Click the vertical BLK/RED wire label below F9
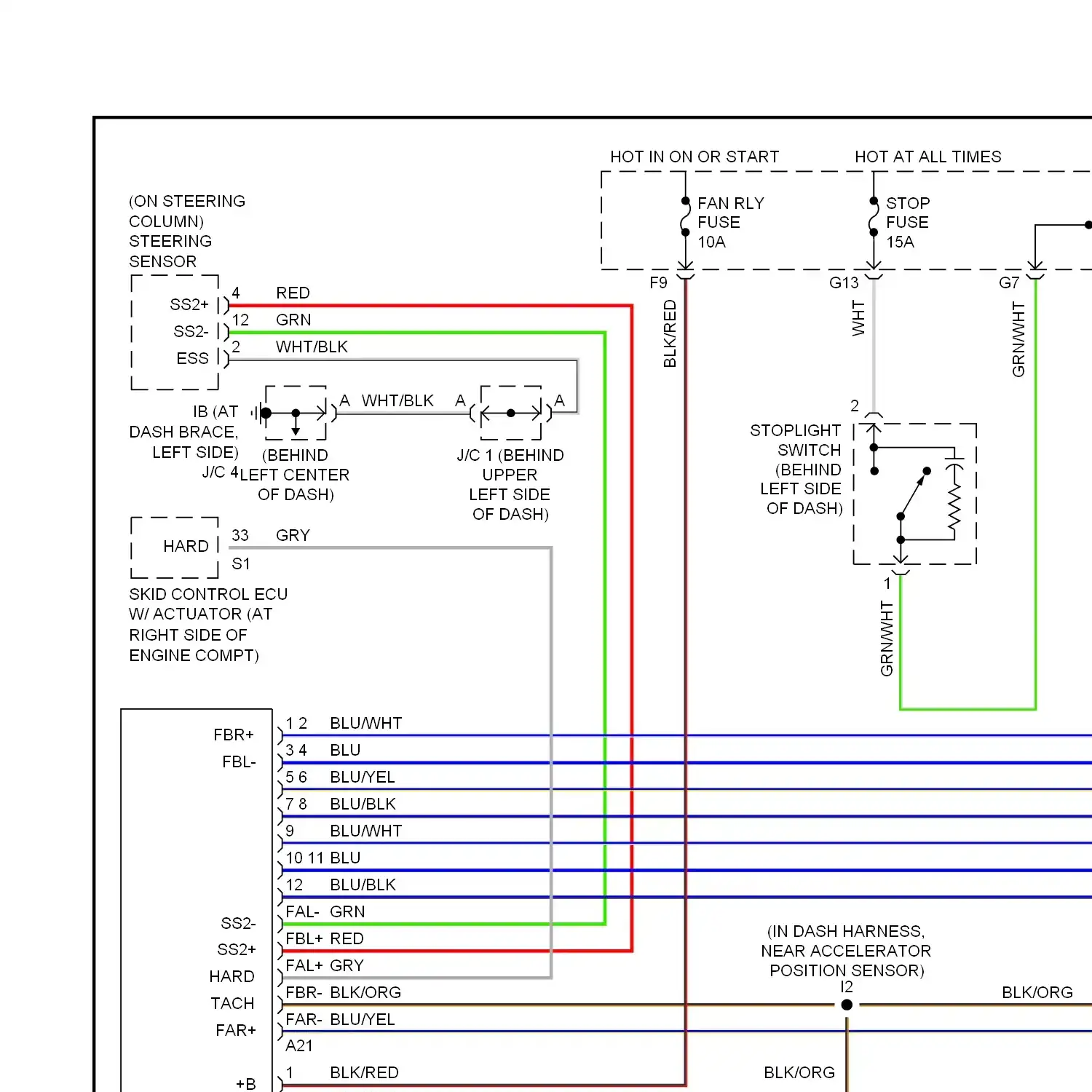The width and height of the screenshot is (1092, 1092). coord(670,334)
